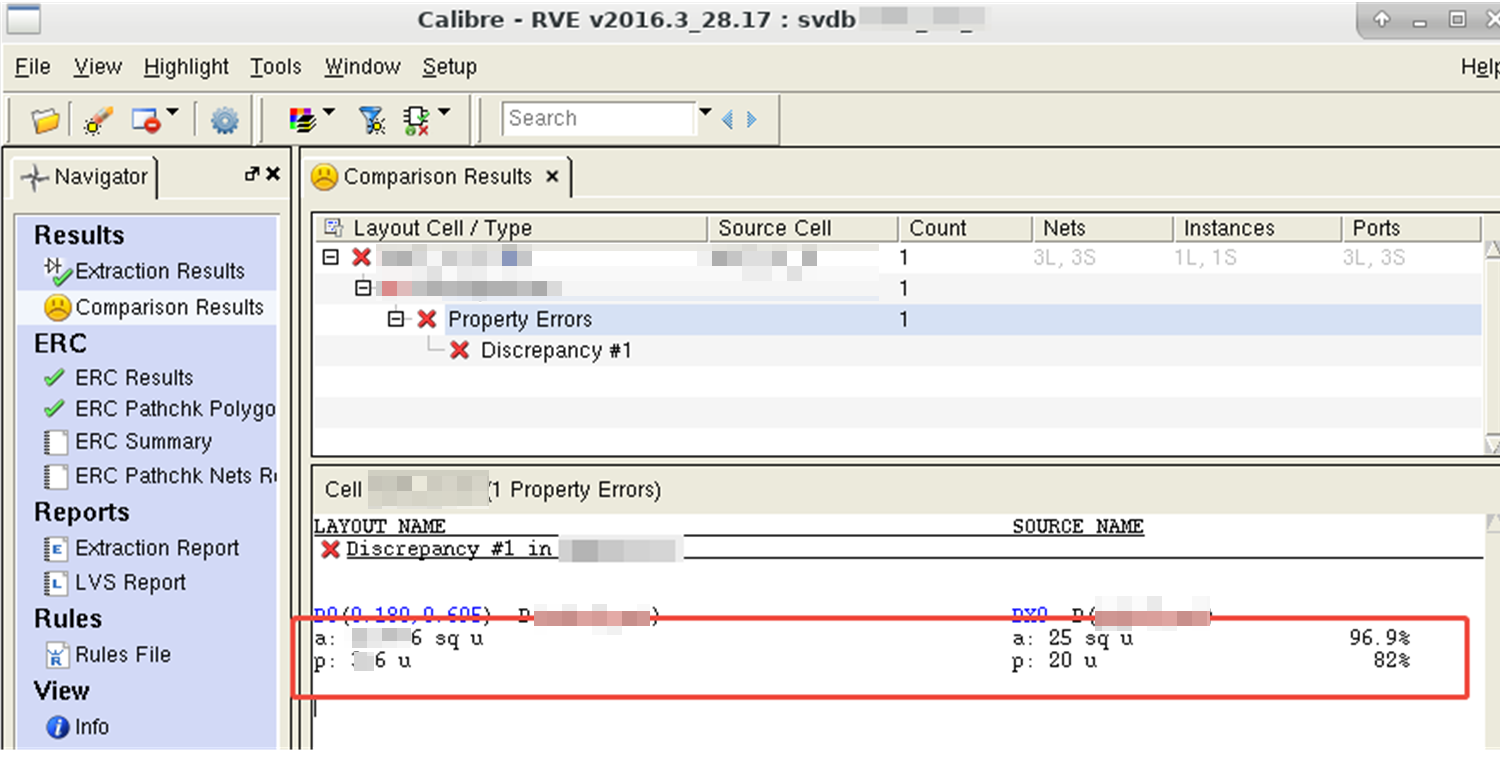Open the File menu

[33, 67]
